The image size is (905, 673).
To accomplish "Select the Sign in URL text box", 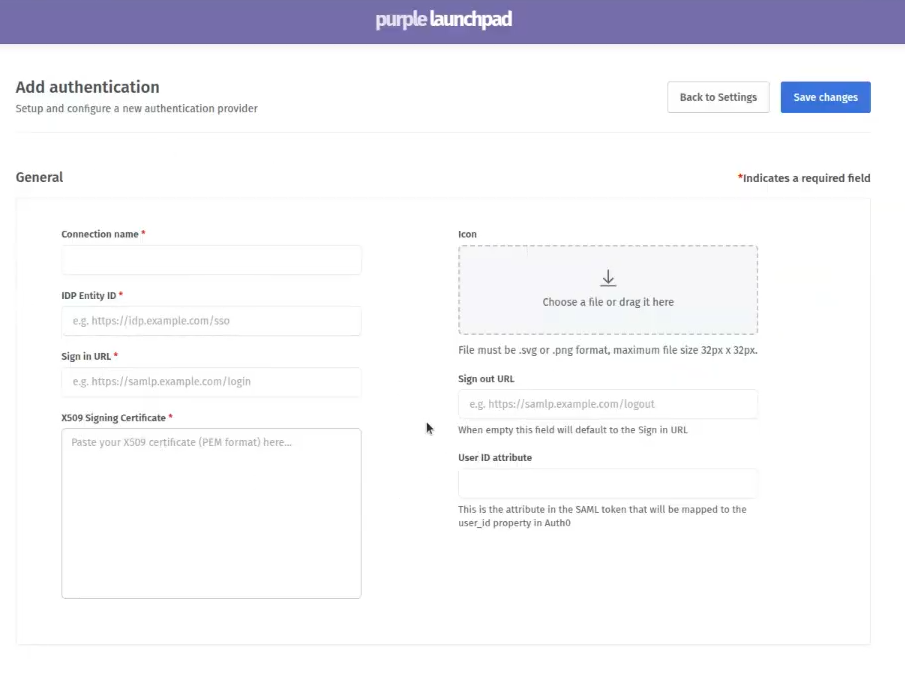I will coord(211,382).
